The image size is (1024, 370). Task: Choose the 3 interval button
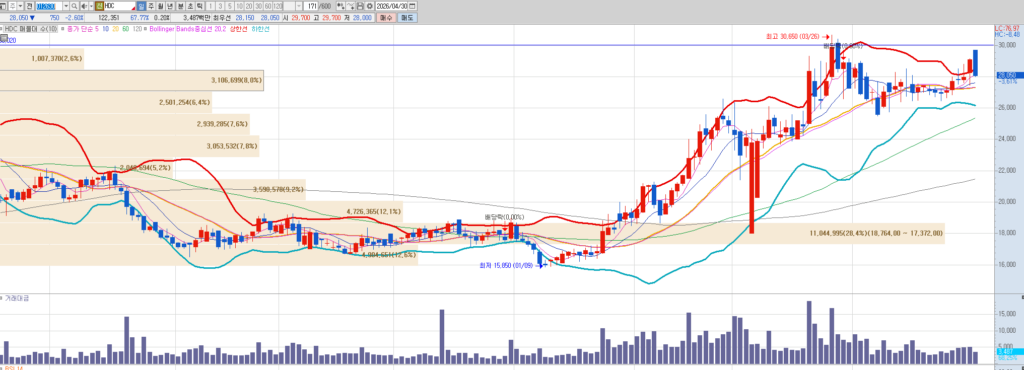[x=220, y=6]
